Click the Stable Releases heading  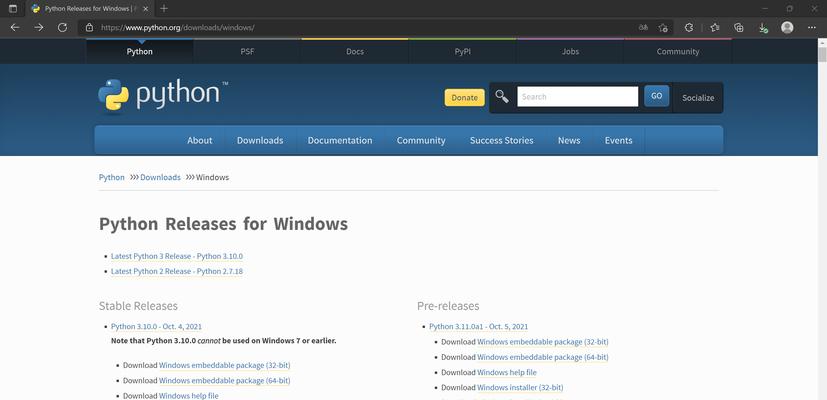pyautogui.click(x=138, y=306)
